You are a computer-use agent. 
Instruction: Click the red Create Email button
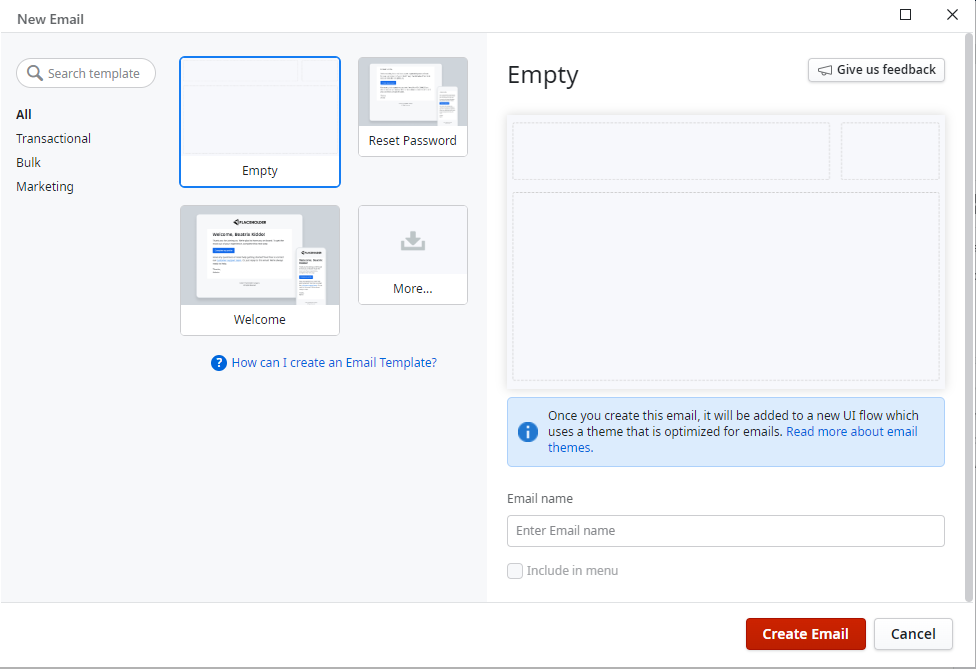(805, 634)
